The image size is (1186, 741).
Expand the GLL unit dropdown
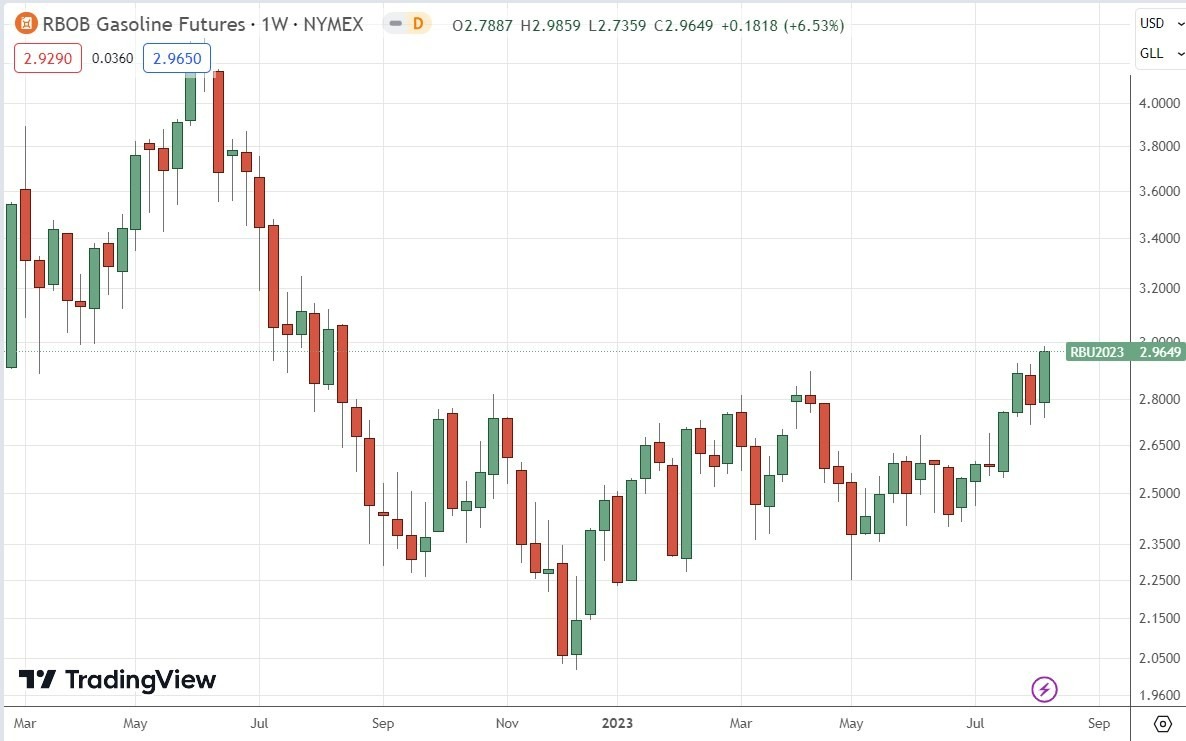pos(1161,53)
